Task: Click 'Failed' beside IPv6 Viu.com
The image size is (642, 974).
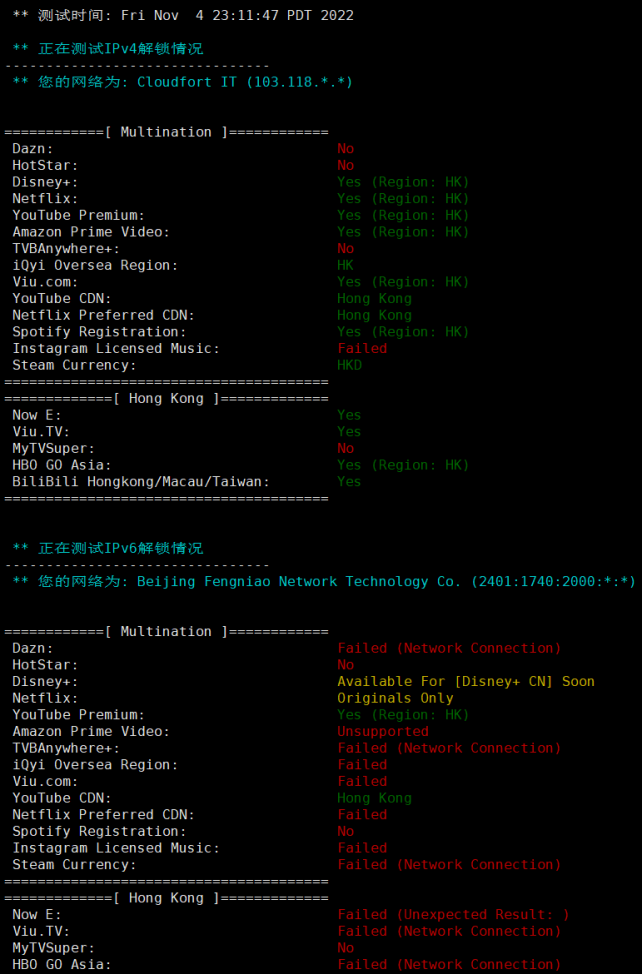Action: click(x=362, y=781)
